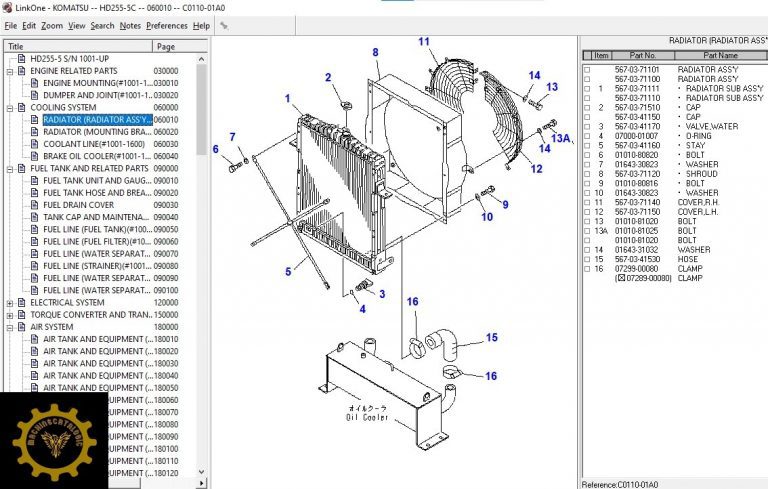Click the toolbar pin icon beside Help
The width and height of the screenshot is (768, 489).
pyautogui.click(x=224, y=25)
